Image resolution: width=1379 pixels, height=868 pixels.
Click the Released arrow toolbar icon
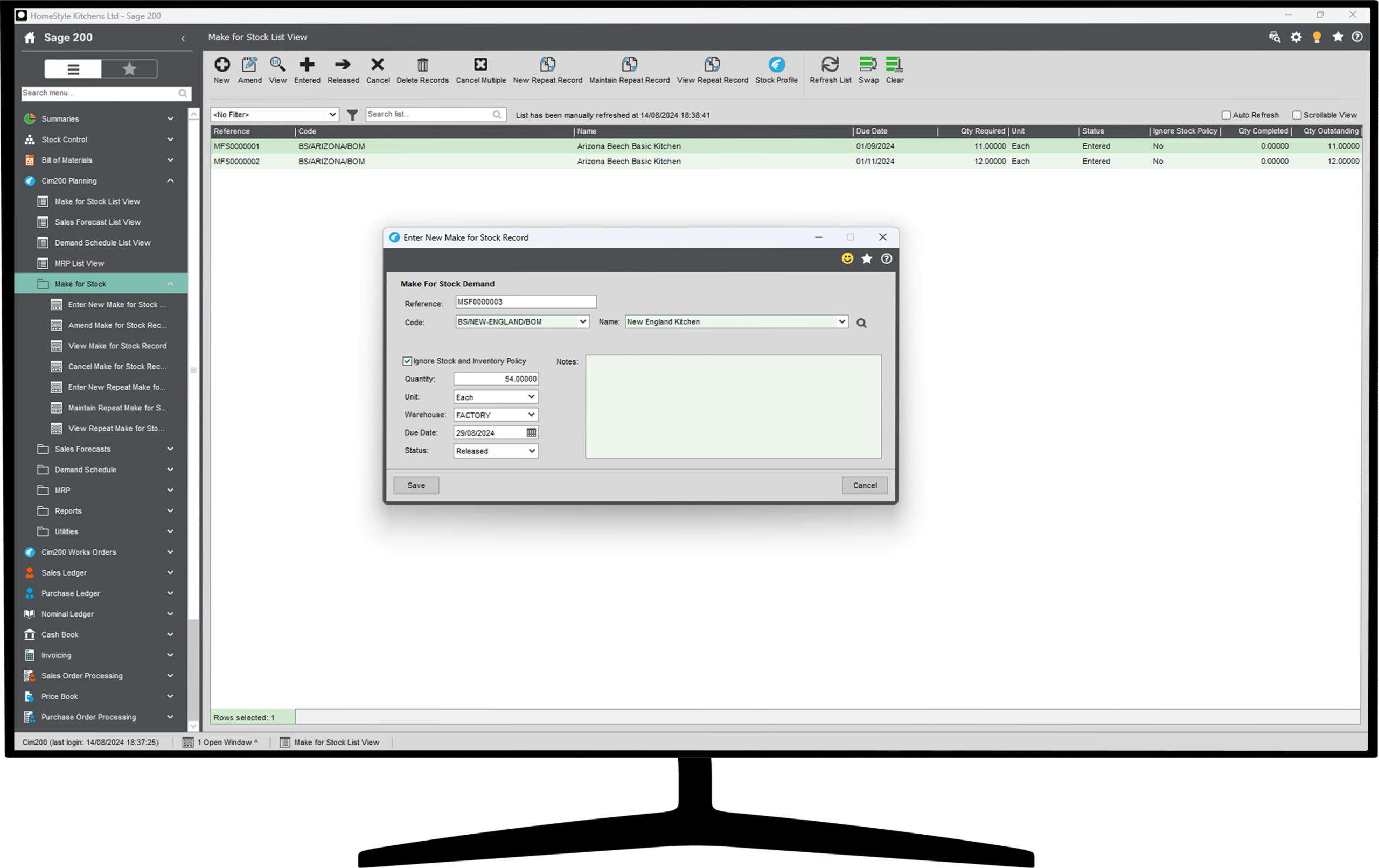343,65
